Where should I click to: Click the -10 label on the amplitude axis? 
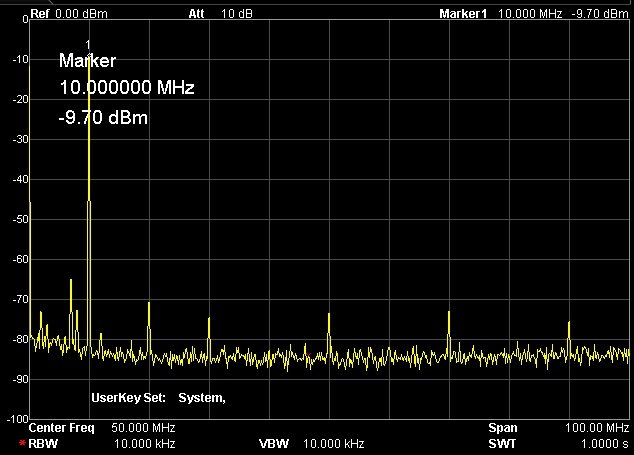pos(19,60)
